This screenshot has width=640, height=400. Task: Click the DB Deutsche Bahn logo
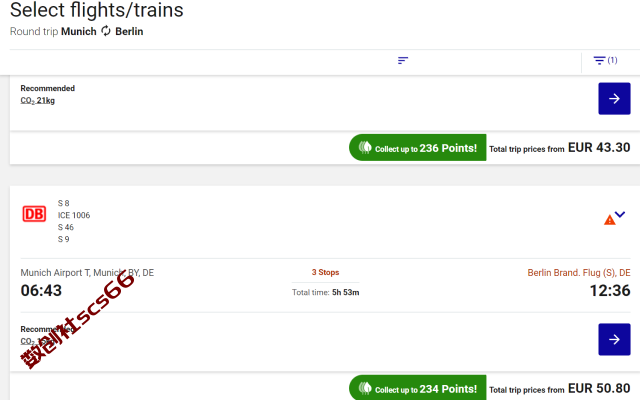(x=34, y=214)
